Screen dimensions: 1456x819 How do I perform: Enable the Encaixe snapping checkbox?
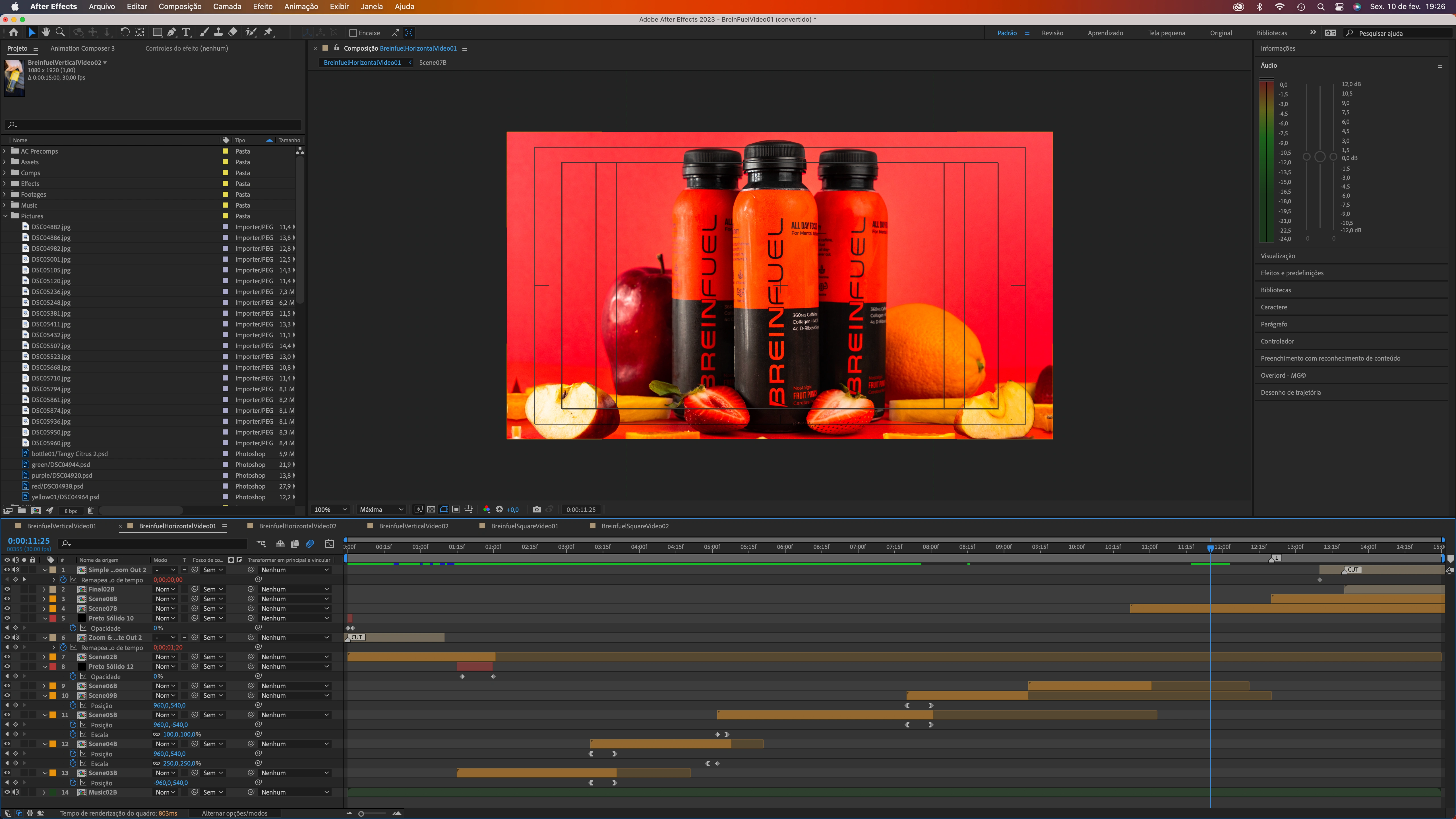(353, 33)
